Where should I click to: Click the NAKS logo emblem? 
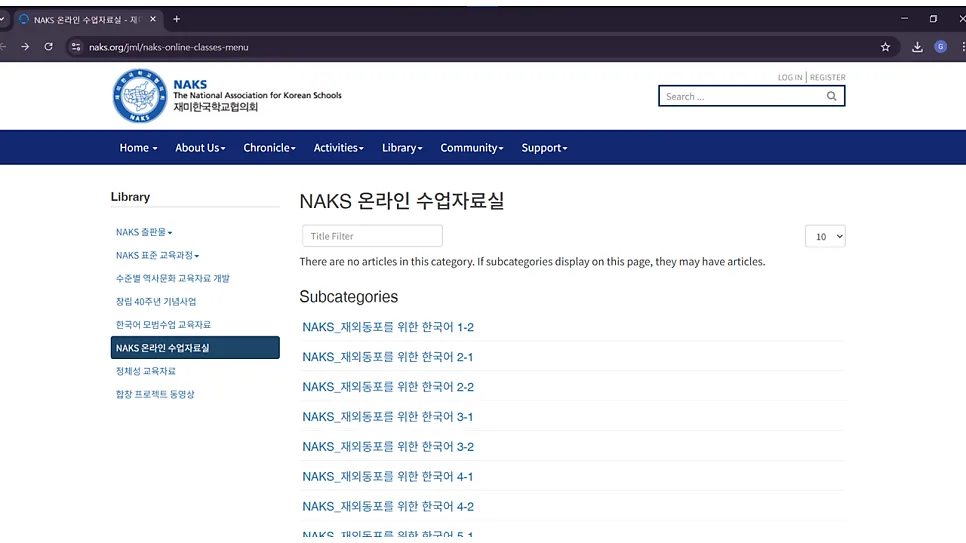[x=140, y=96]
